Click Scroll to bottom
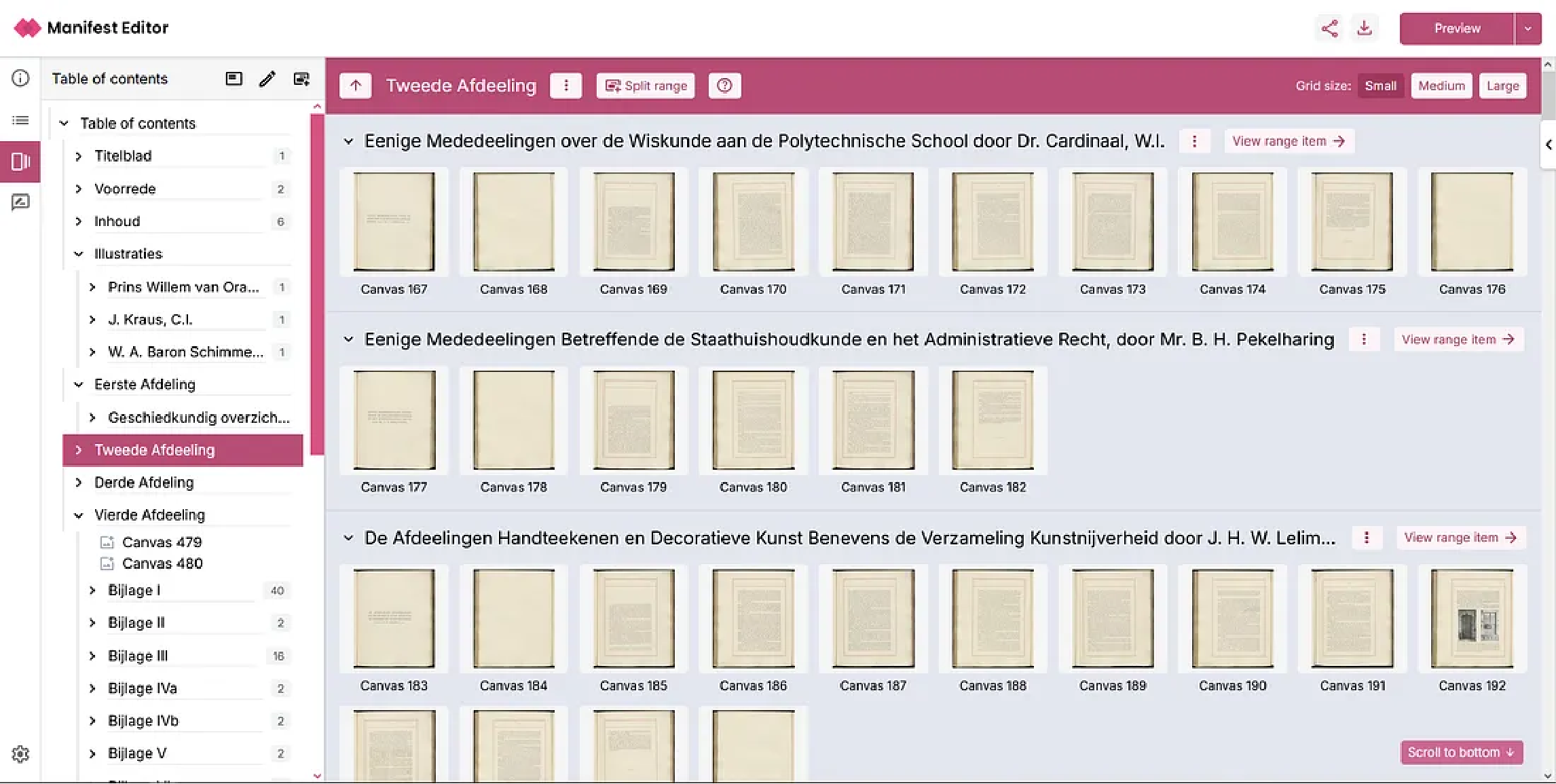This screenshot has width=1556, height=784. [1461, 752]
